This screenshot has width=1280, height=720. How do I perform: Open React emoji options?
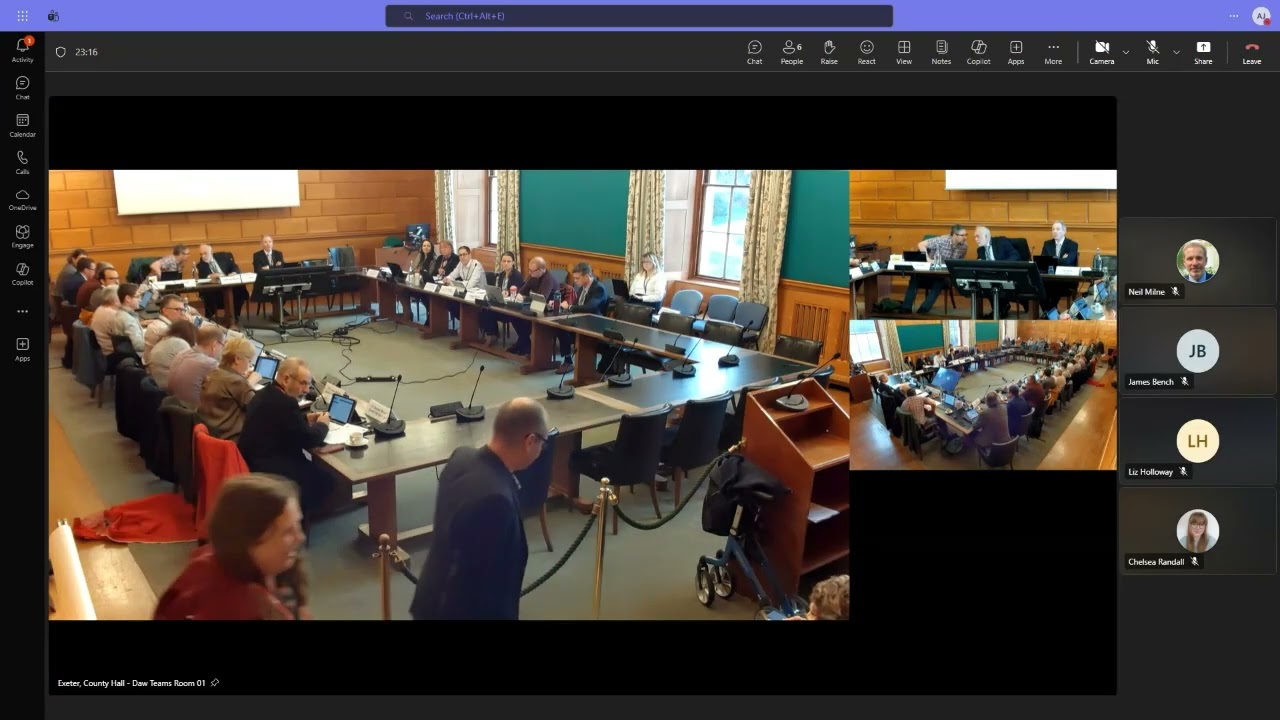[x=866, y=52]
